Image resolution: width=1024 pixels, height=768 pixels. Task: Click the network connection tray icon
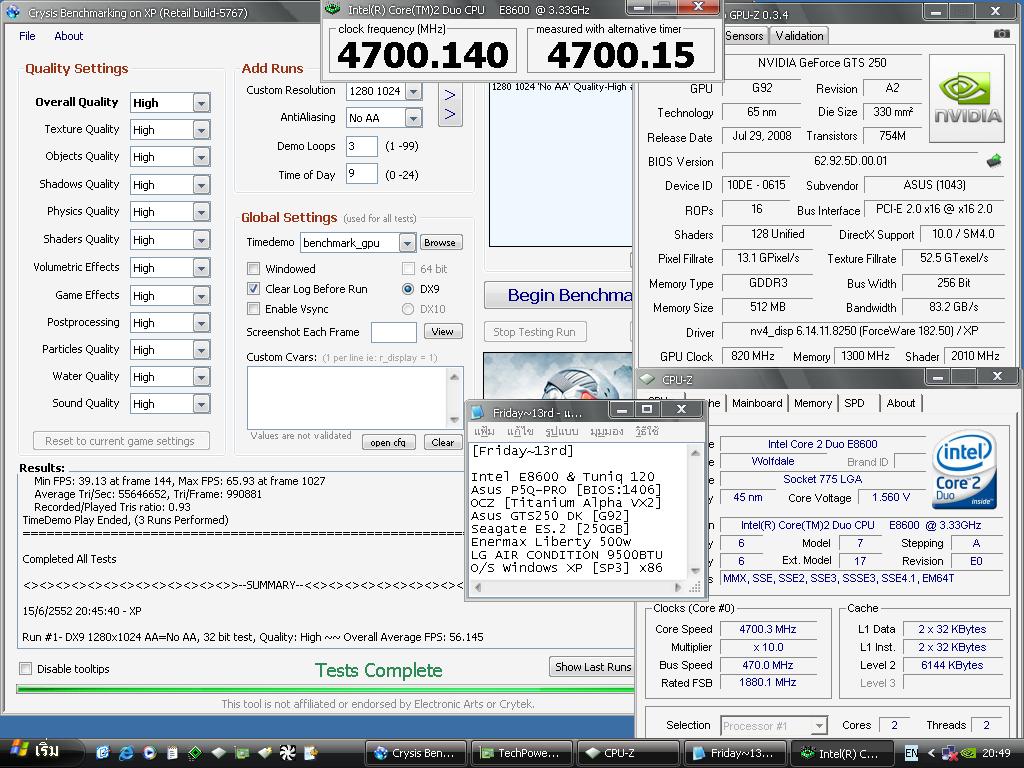(x=949, y=753)
